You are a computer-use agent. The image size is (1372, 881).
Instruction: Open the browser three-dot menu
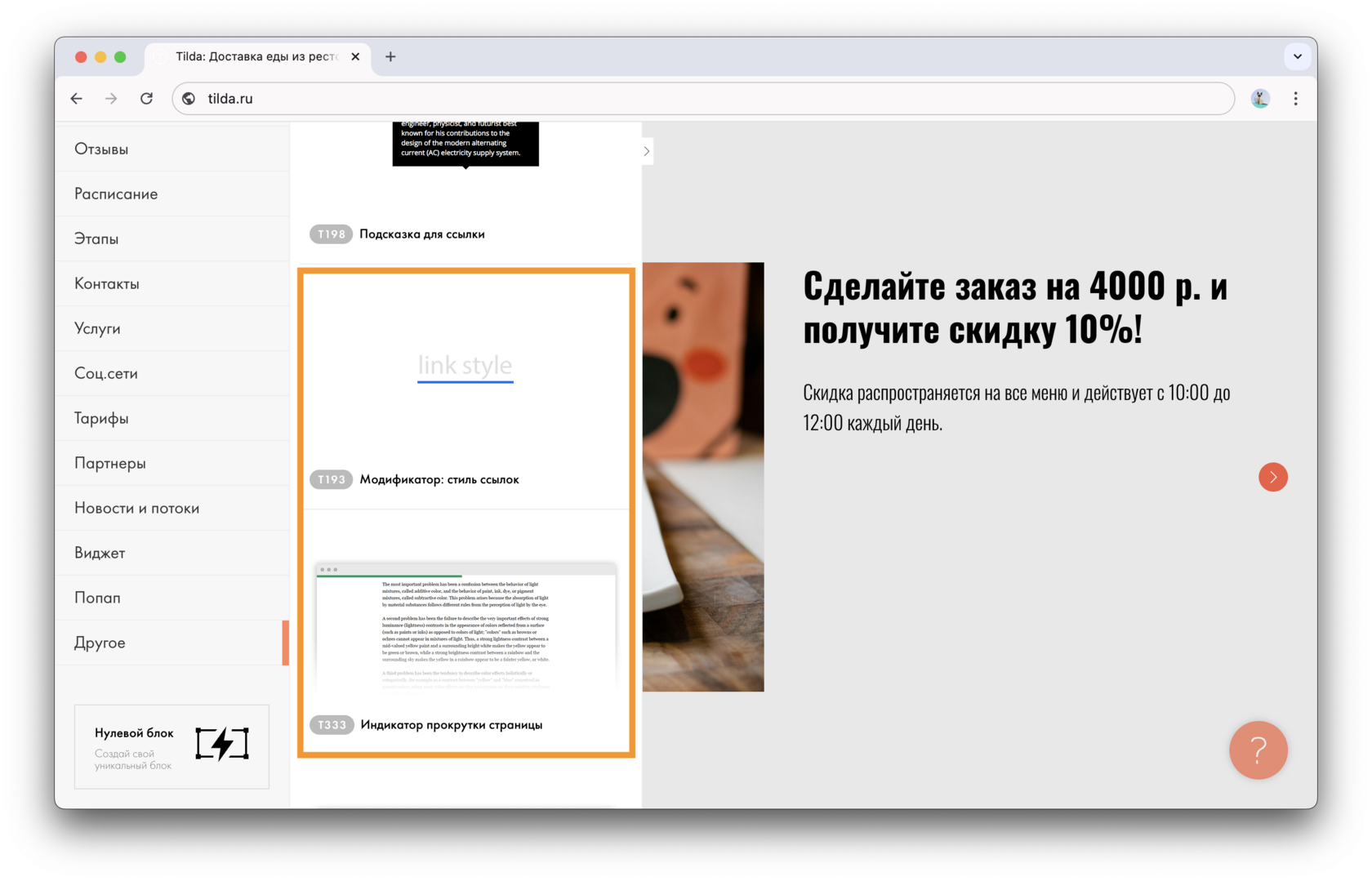[x=1295, y=99]
